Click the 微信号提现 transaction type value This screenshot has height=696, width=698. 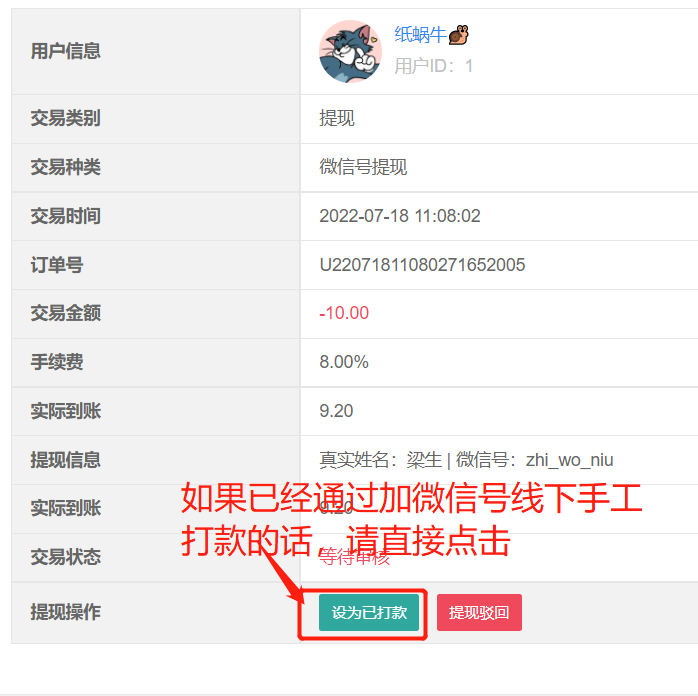[x=363, y=167]
